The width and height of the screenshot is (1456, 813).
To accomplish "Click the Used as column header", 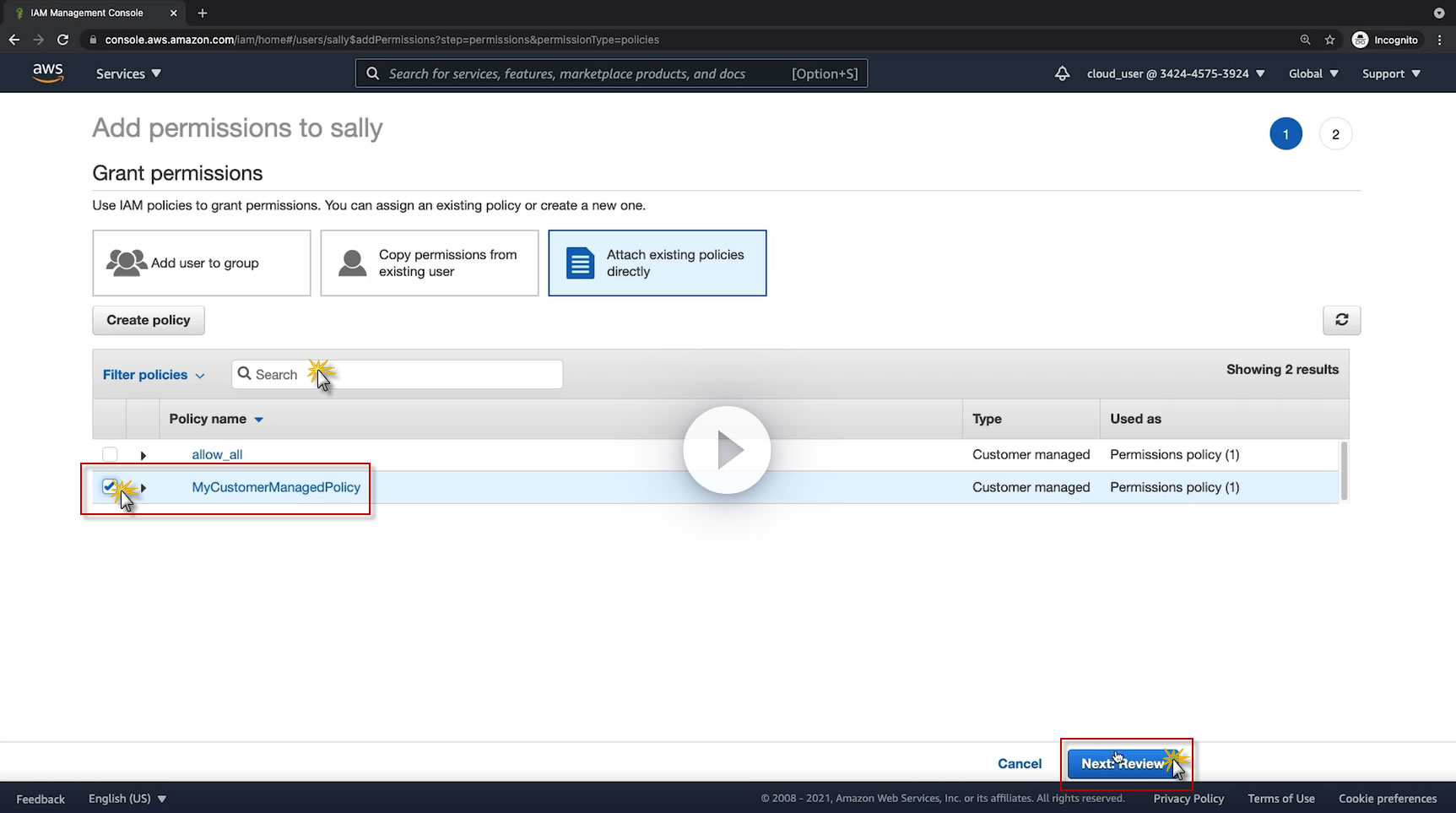I will [x=1135, y=419].
